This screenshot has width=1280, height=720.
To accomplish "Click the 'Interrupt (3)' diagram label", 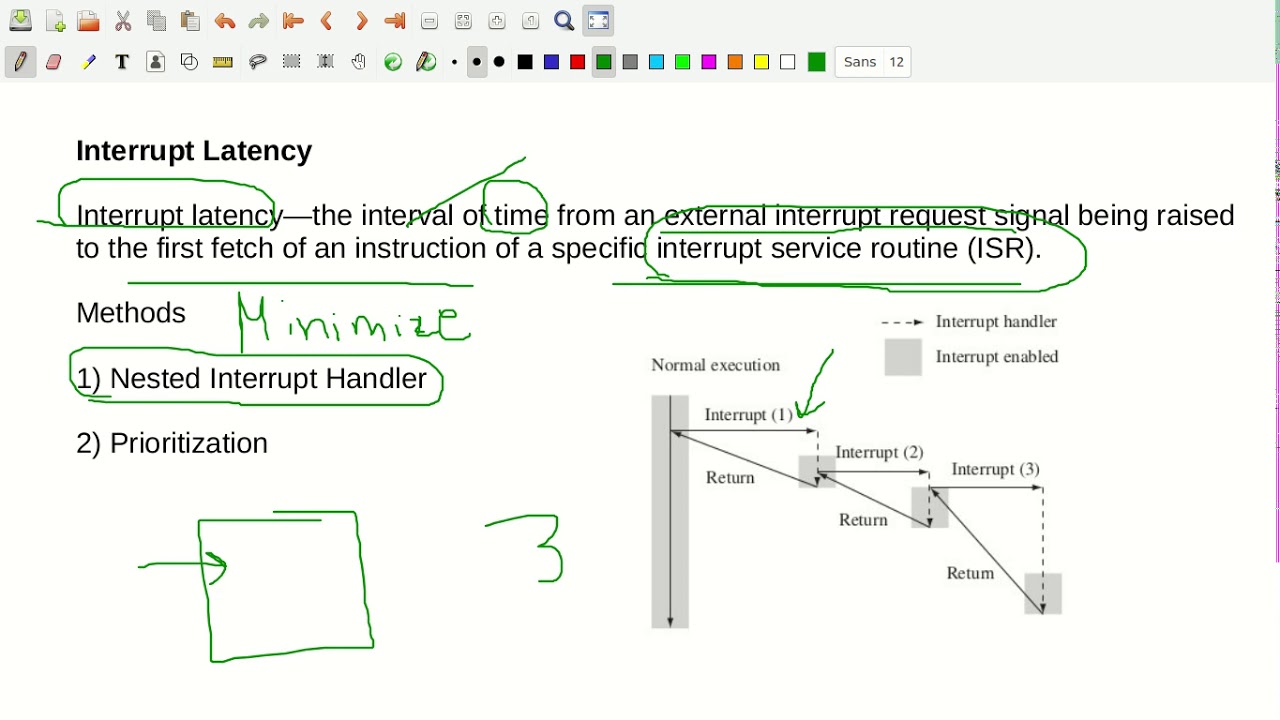I will (x=995, y=469).
